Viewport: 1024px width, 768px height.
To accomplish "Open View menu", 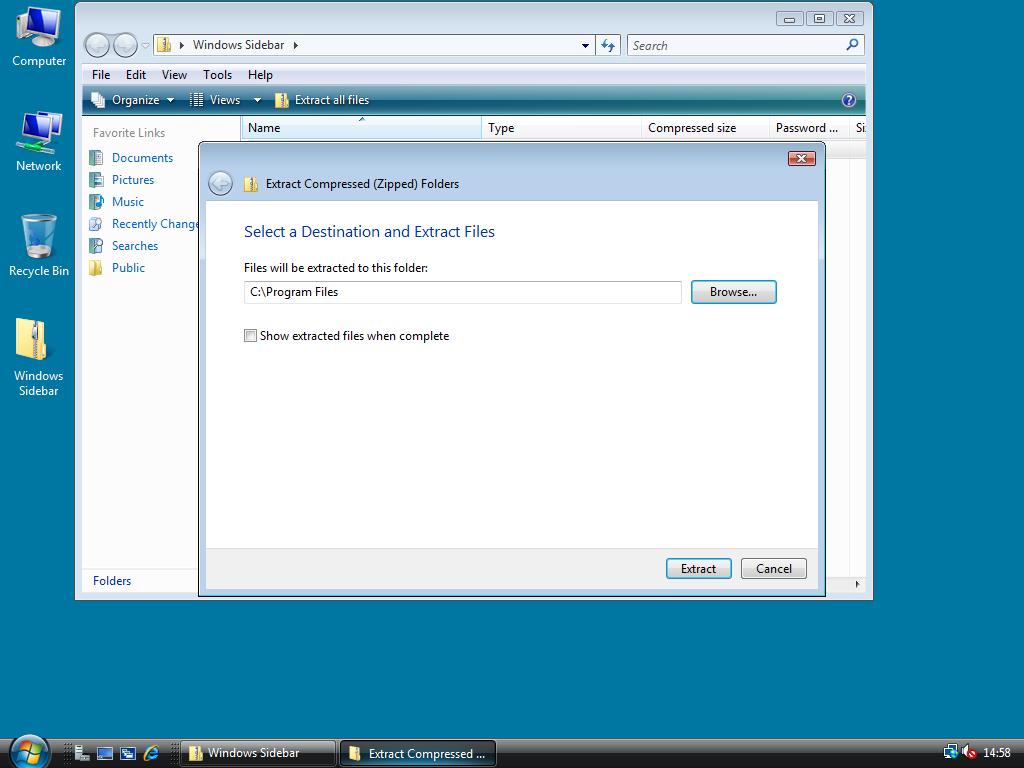I will [174, 75].
